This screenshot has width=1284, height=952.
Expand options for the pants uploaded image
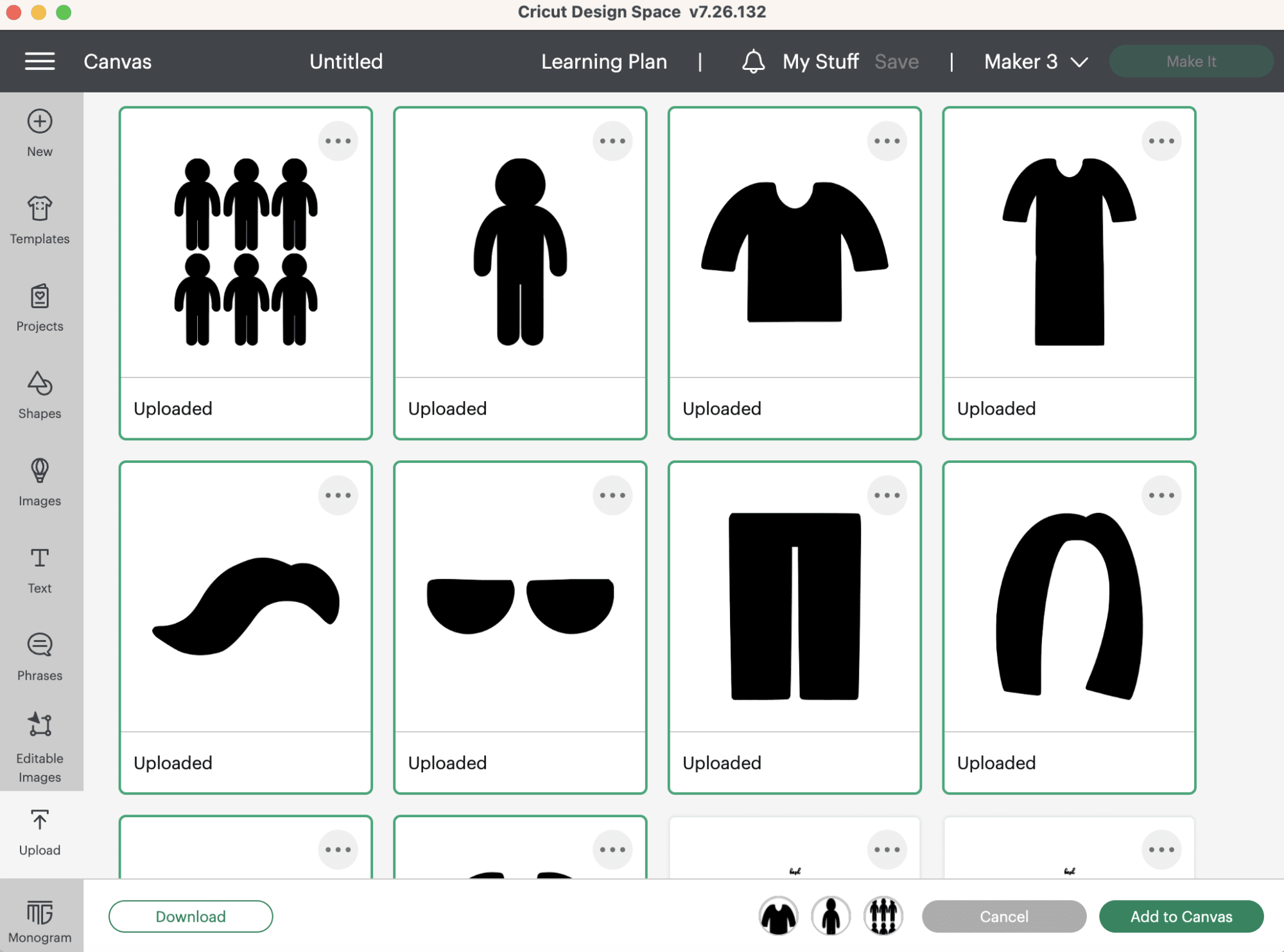click(x=885, y=495)
